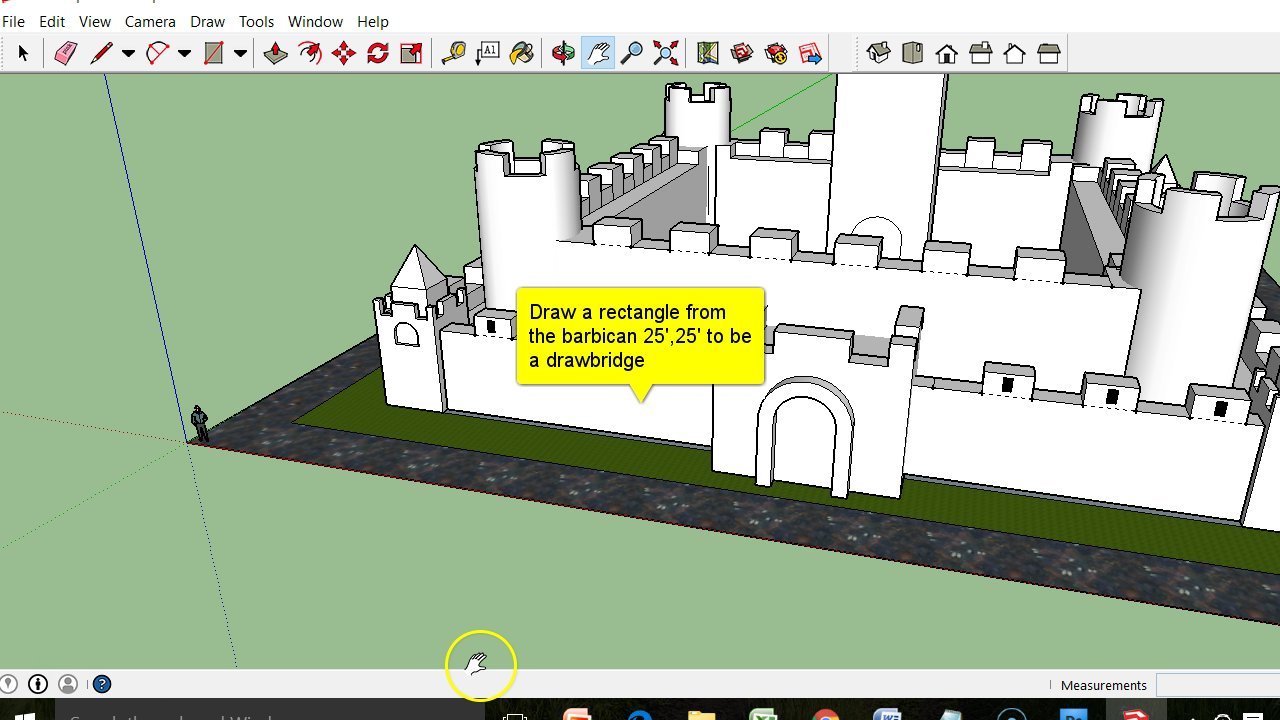Image resolution: width=1280 pixels, height=720 pixels.
Task: Select the Select arrow tool
Action: point(23,53)
